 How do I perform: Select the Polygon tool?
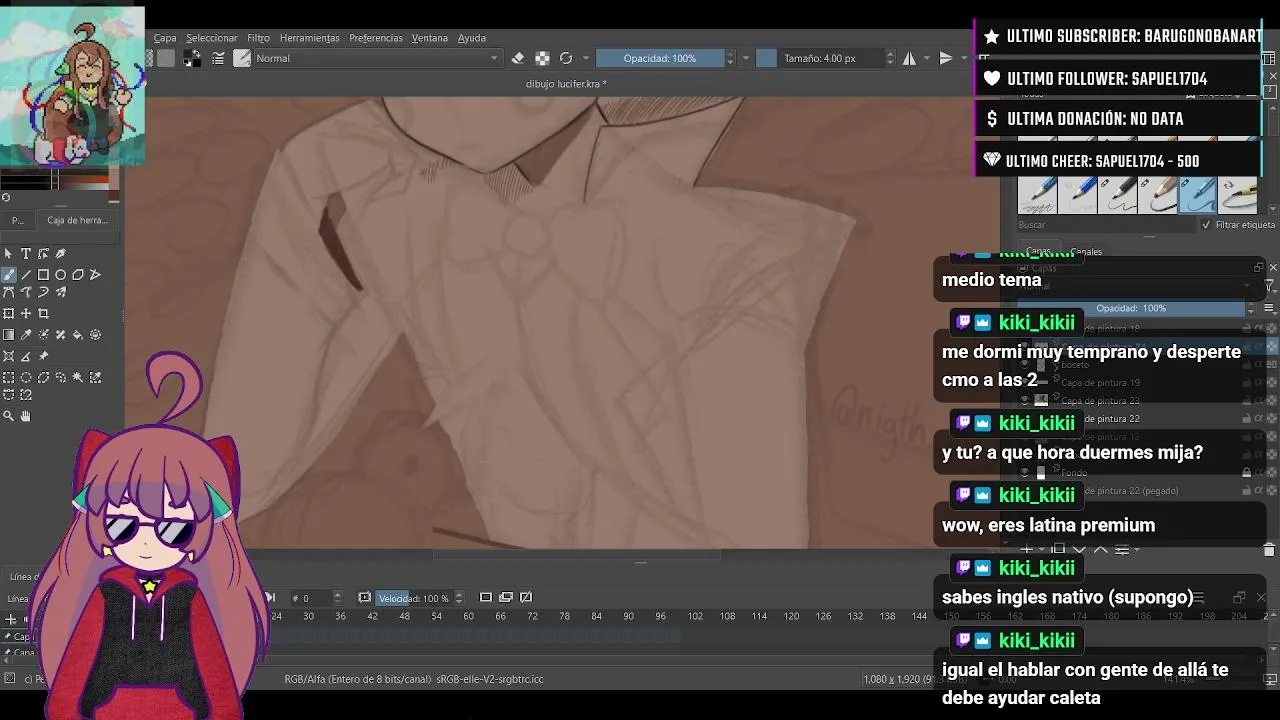(78, 275)
